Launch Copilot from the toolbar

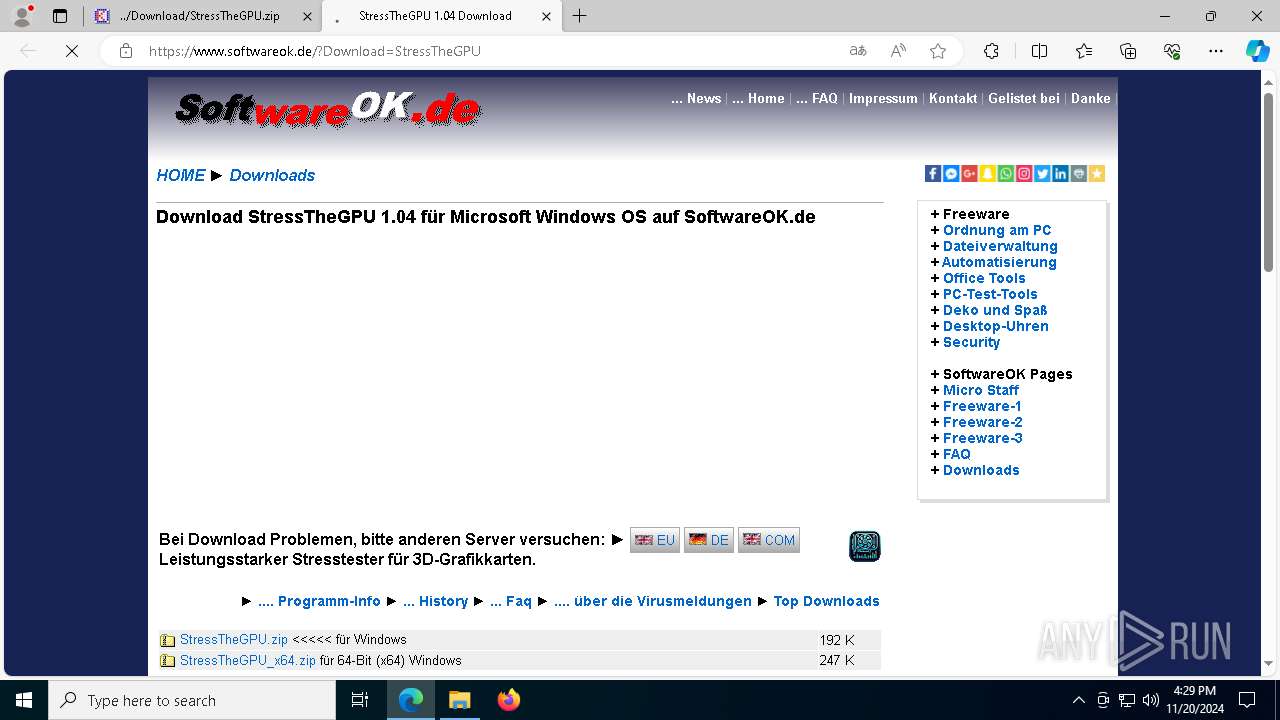click(1257, 51)
